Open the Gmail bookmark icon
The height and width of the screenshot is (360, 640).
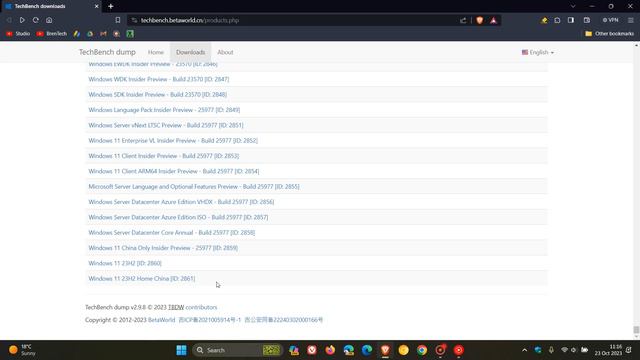[103, 33]
